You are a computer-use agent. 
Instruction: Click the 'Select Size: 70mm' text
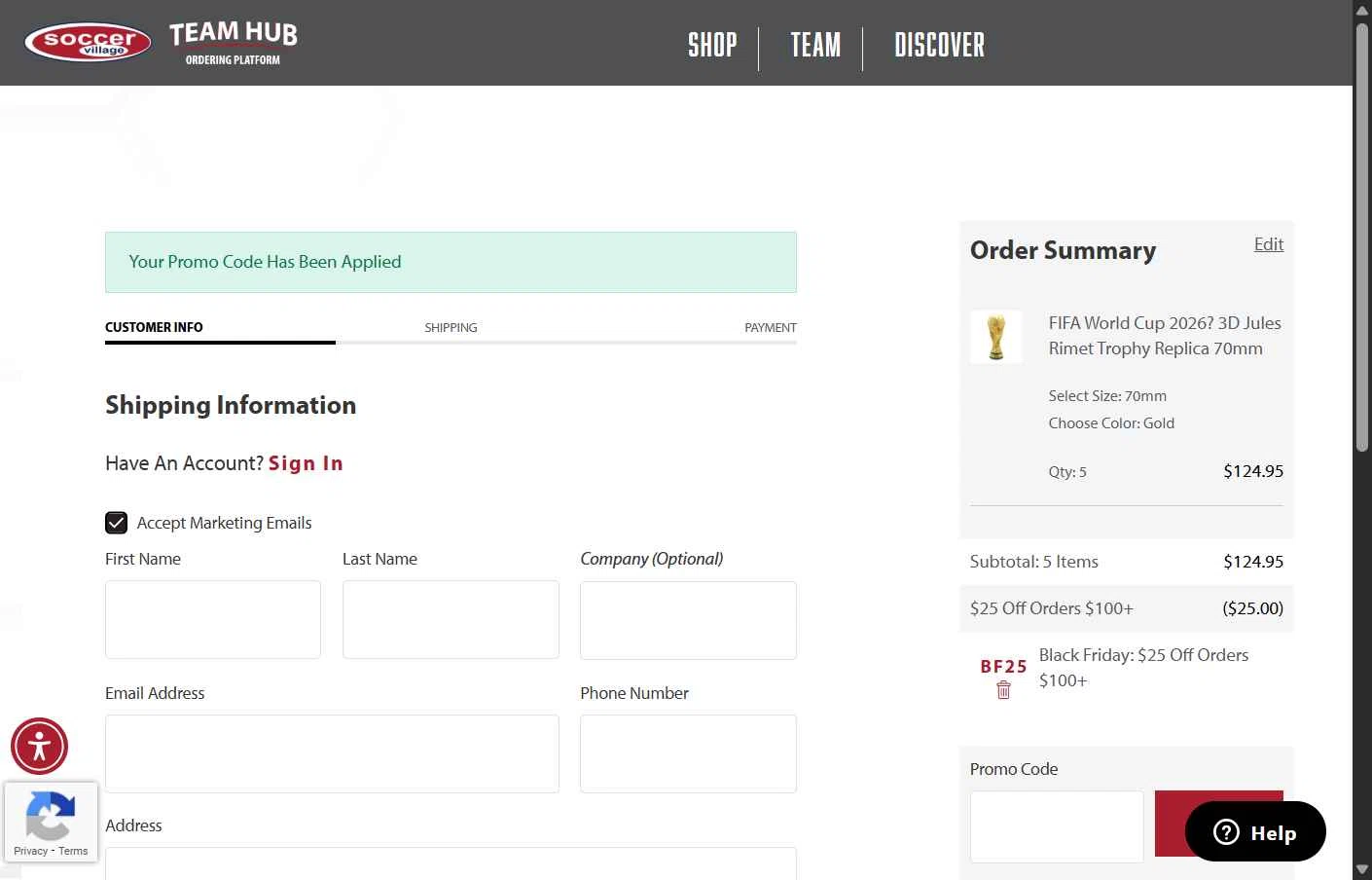(x=1107, y=396)
